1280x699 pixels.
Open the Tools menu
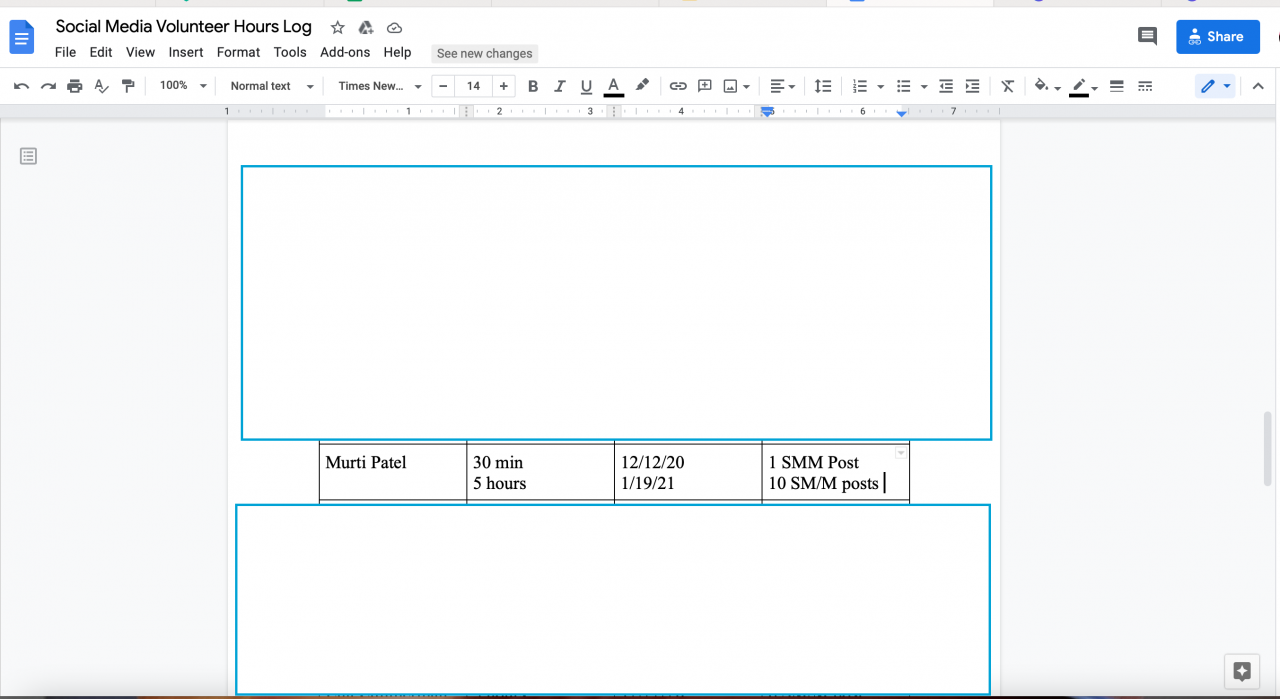click(x=290, y=52)
